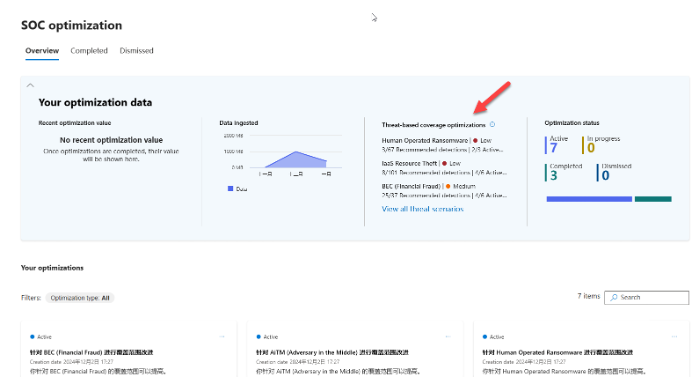Click the Completed count 3
695x380 pixels.
point(554,176)
